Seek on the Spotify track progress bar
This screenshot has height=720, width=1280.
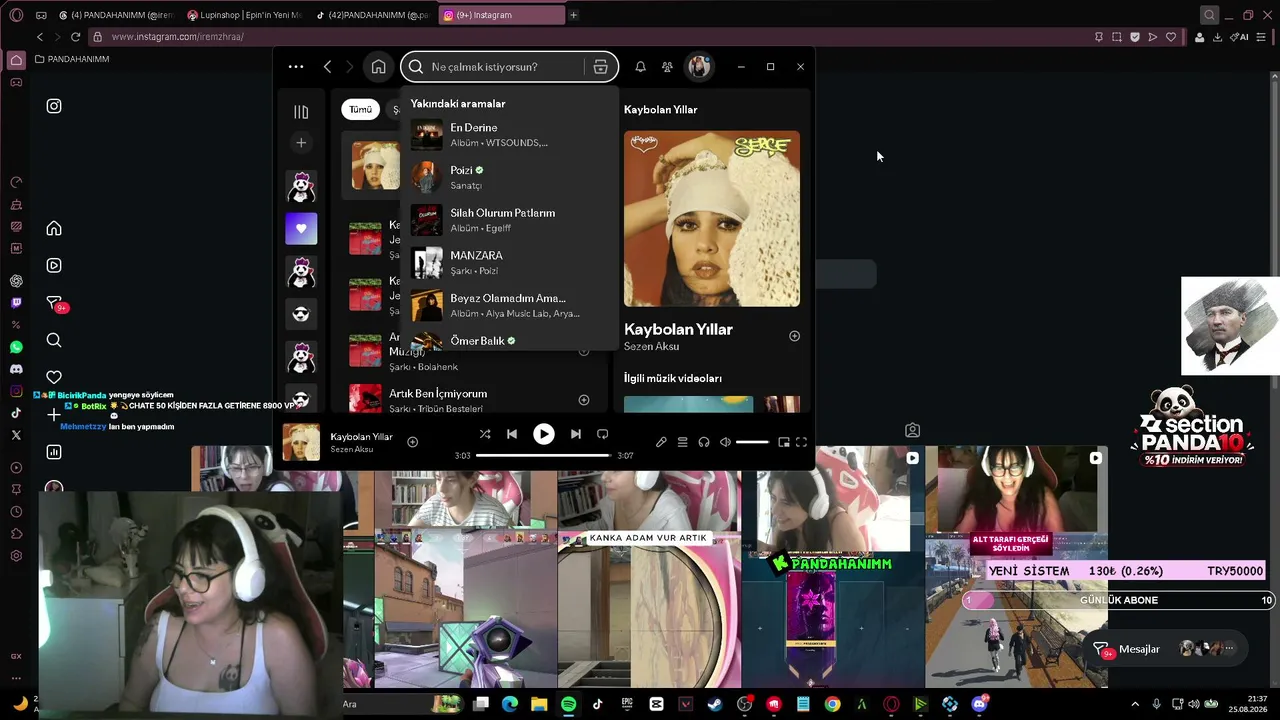click(x=543, y=456)
